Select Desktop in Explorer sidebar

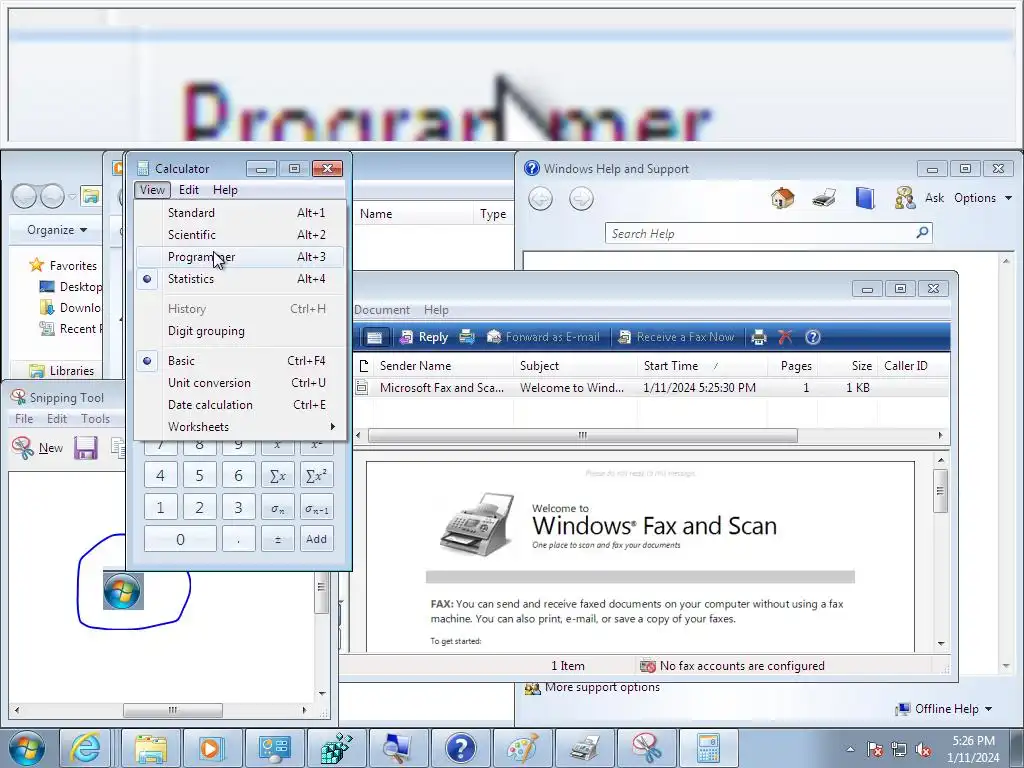point(71,287)
